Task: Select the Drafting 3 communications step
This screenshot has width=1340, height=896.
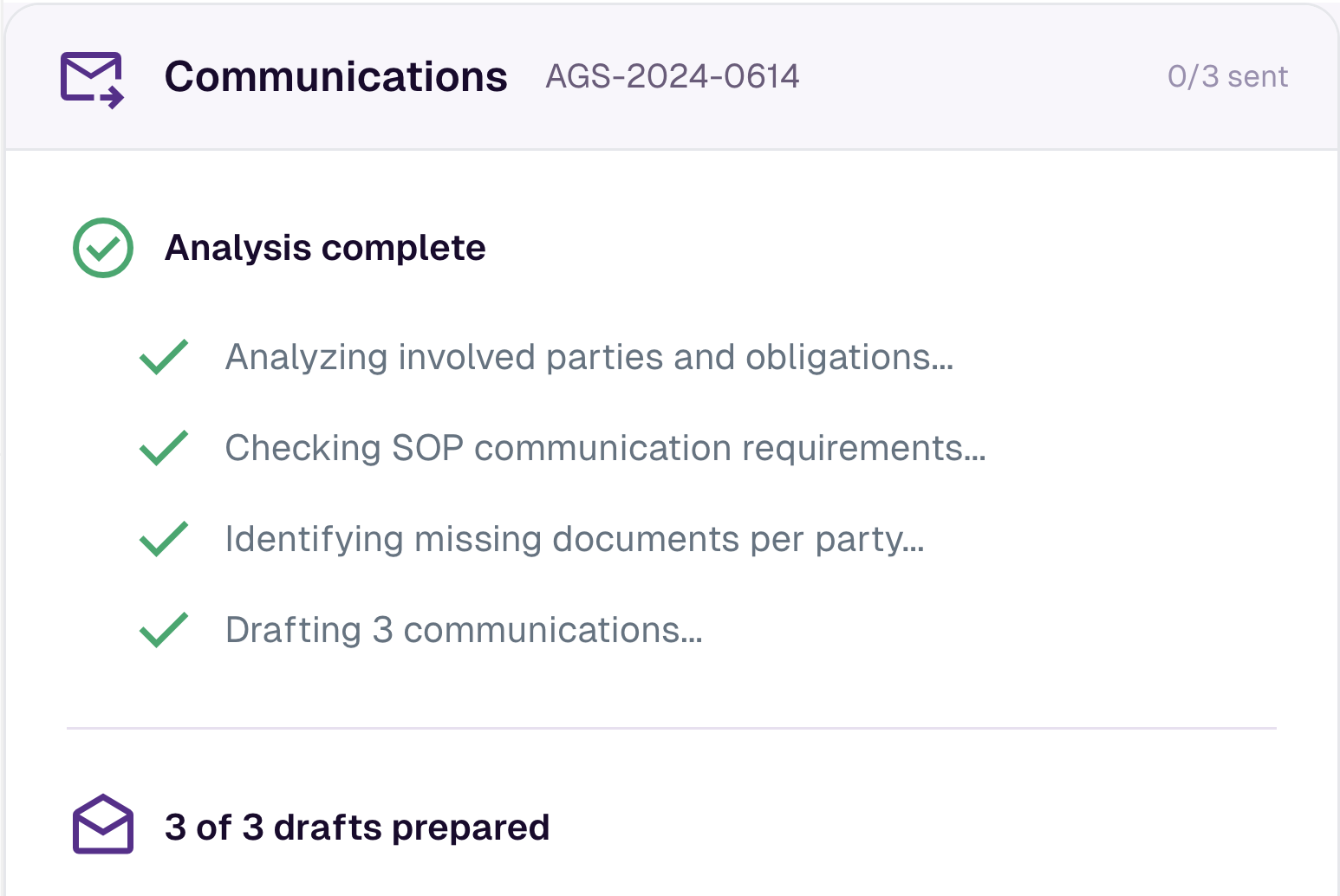Action: [x=463, y=630]
